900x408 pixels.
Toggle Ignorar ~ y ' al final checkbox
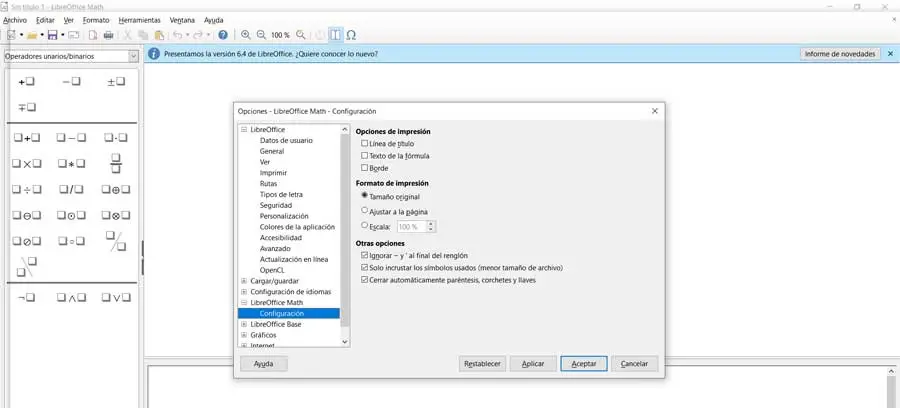pos(364,255)
